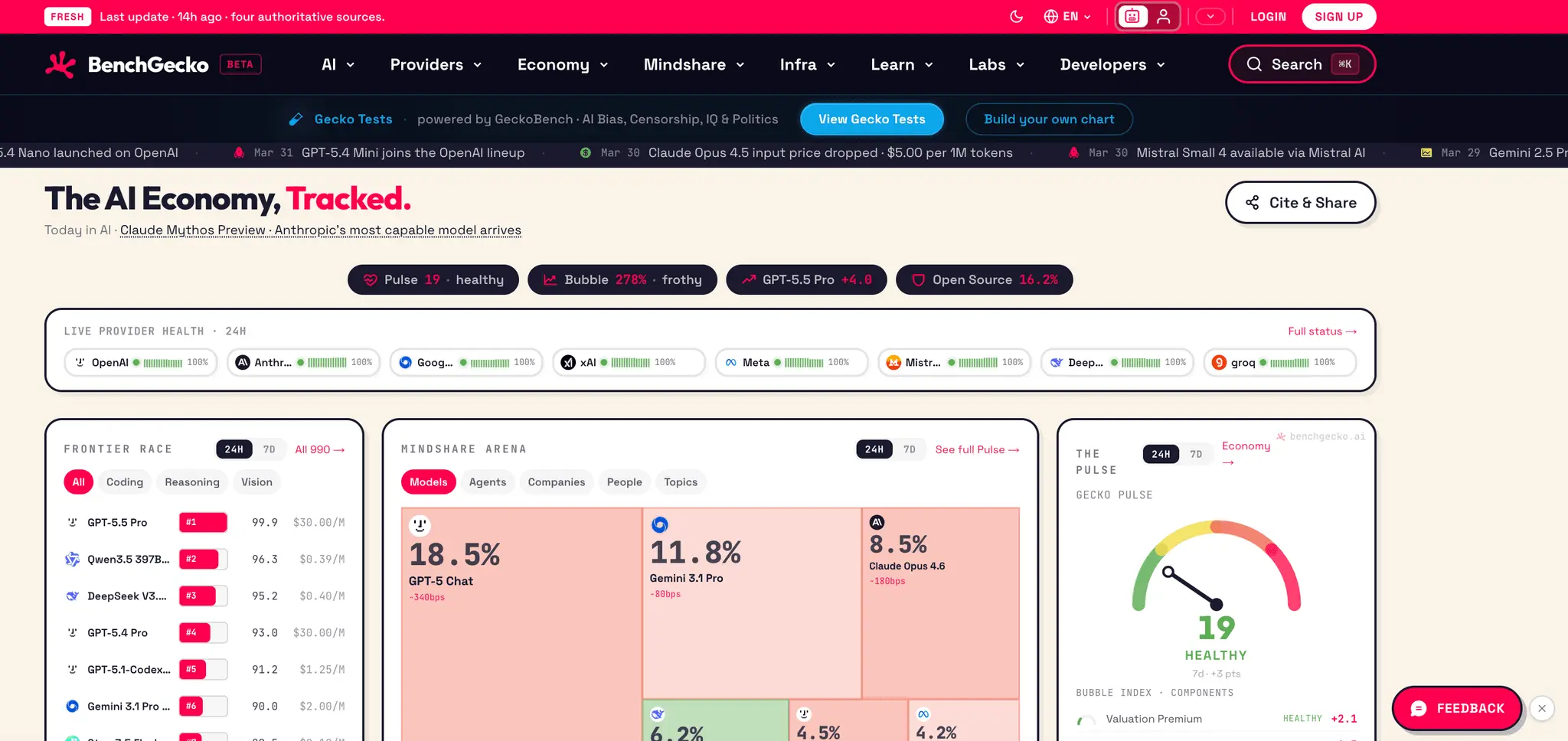The image size is (1568, 741).
Task: Click the DeepSeek whale icon in Frontier Race
Action: (x=72, y=596)
